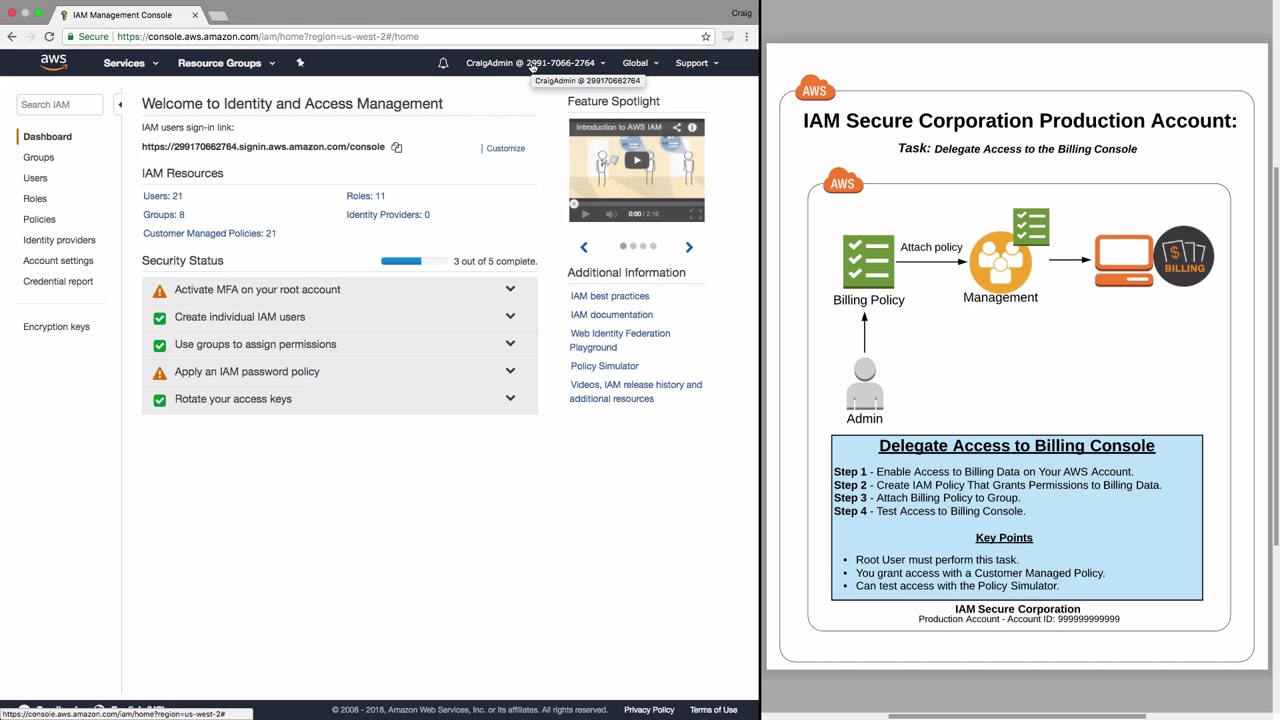This screenshot has height=720, width=1280.
Task: Open the IAM best practices link
Action: coord(610,296)
